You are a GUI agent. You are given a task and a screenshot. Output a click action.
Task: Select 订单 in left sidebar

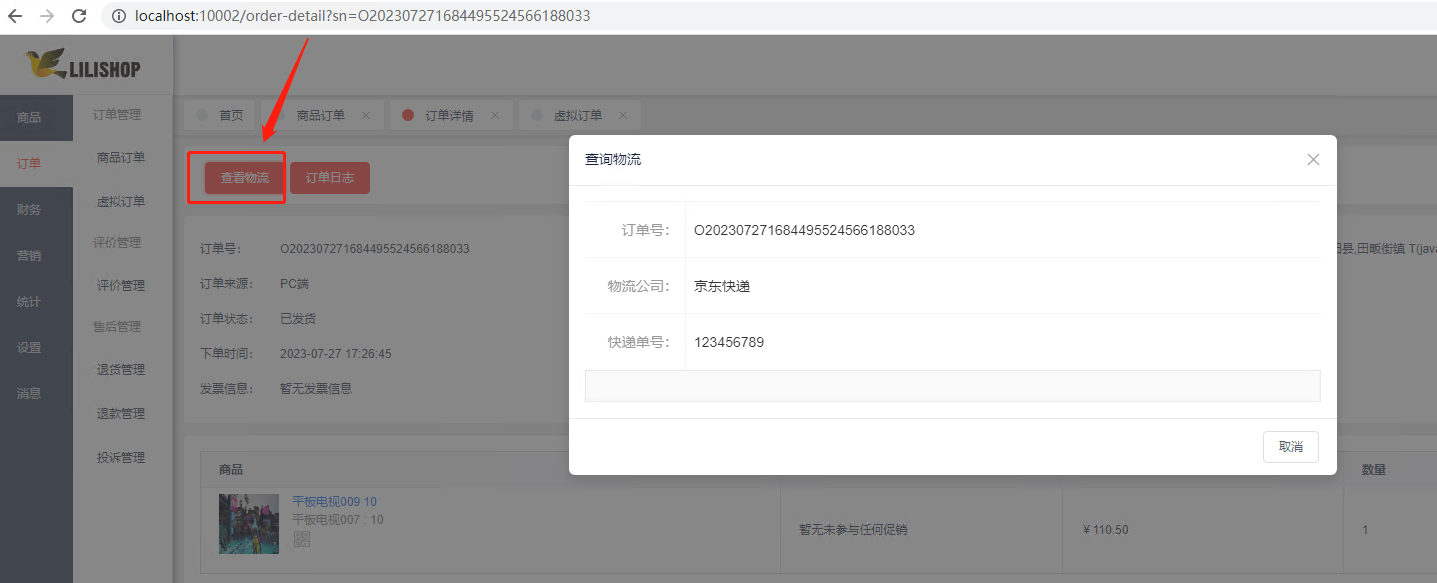(x=36, y=164)
